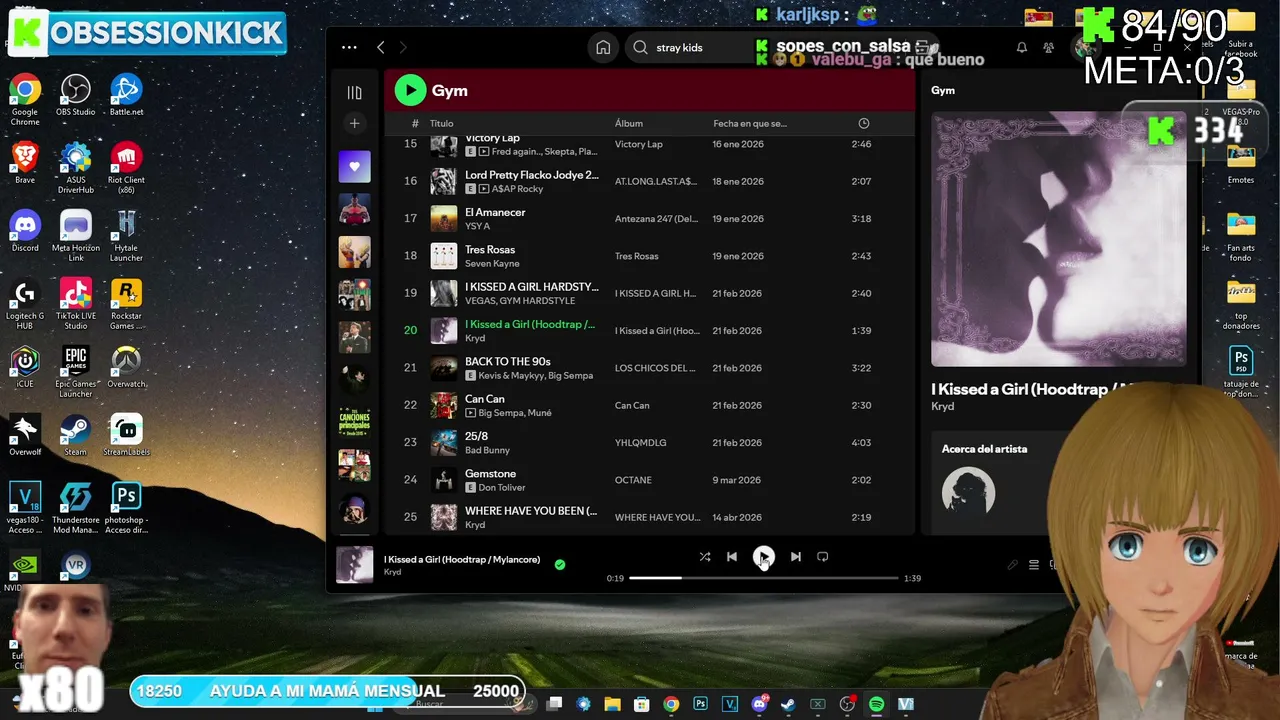Open StreamLabels desktop shortcut
The height and width of the screenshot is (720, 1280).
(x=126, y=435)
